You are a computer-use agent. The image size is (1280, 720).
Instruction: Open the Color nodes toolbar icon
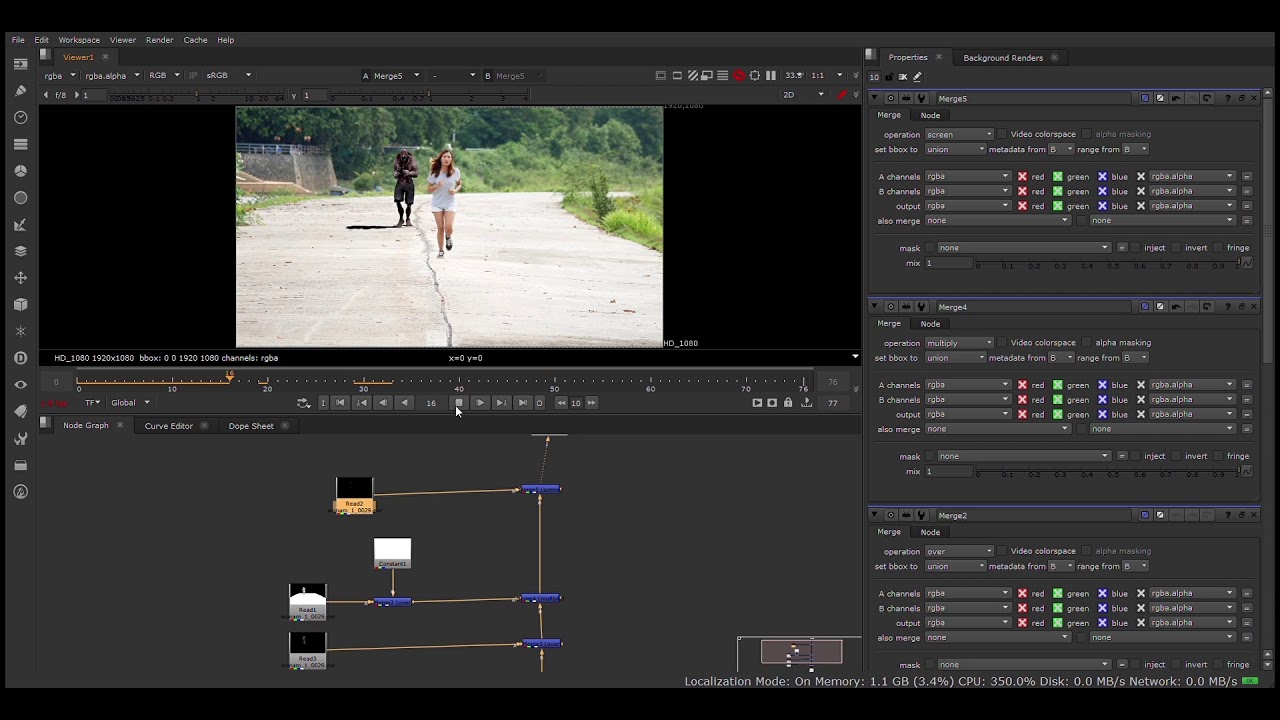20,171
